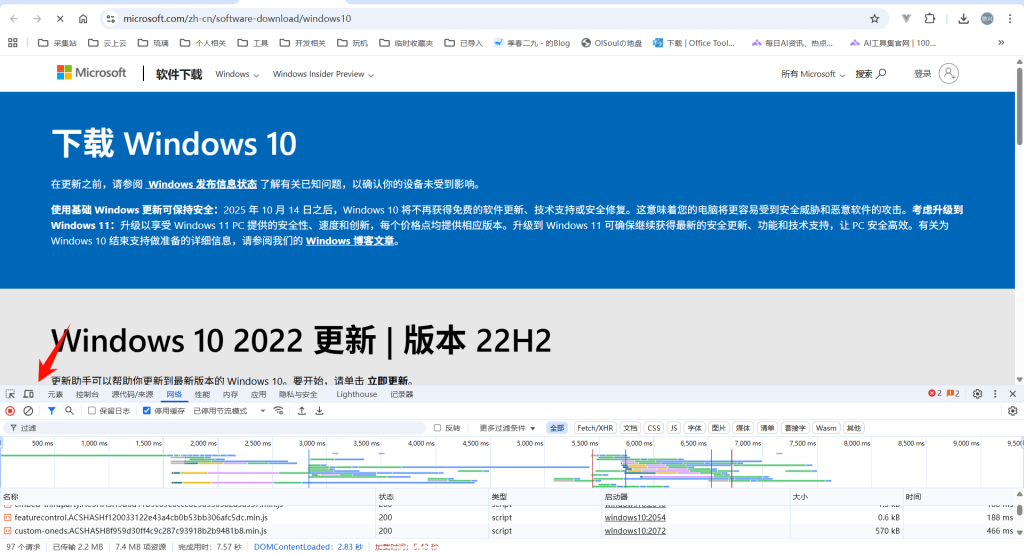The height and width of the screenshot is (555, 1024).
Task: Toggle the blue filter funnel icon
Action: click(x=52, y=411)
